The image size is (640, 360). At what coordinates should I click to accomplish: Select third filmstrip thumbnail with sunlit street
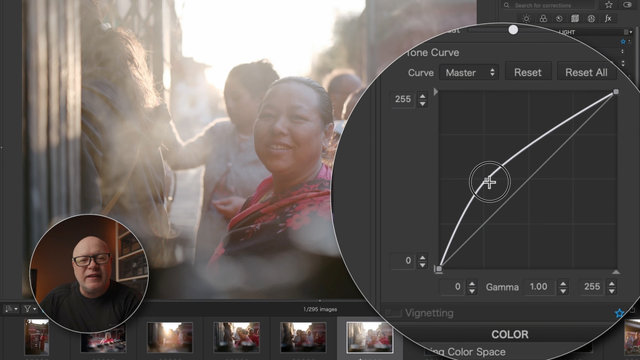tap(170, 337)
